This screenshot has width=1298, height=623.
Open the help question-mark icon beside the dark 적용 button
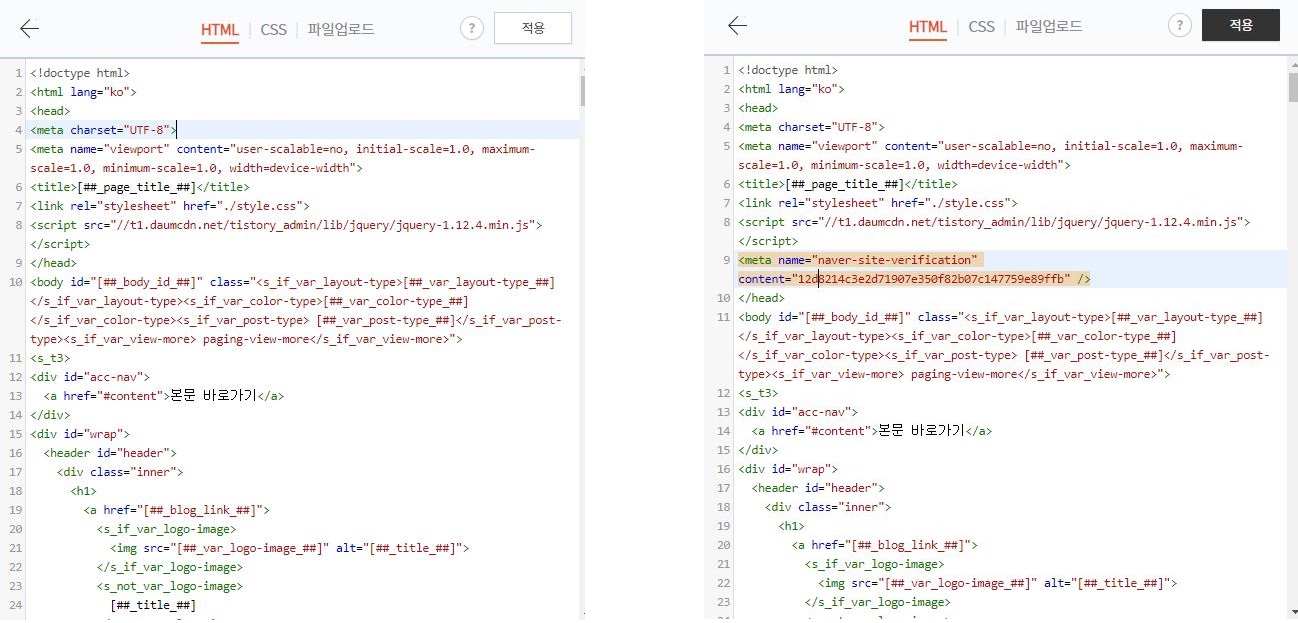[x=1180, y=26]
